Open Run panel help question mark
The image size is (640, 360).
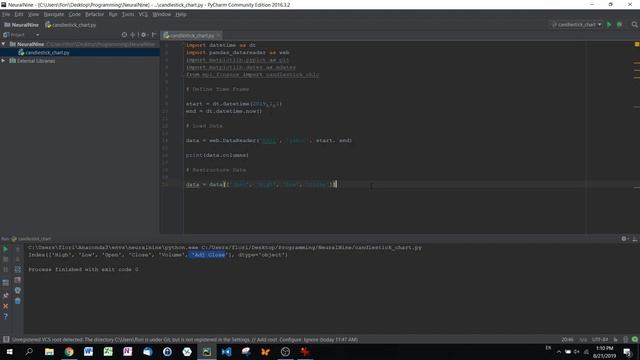pyautogui.click(x=5, y=316)
